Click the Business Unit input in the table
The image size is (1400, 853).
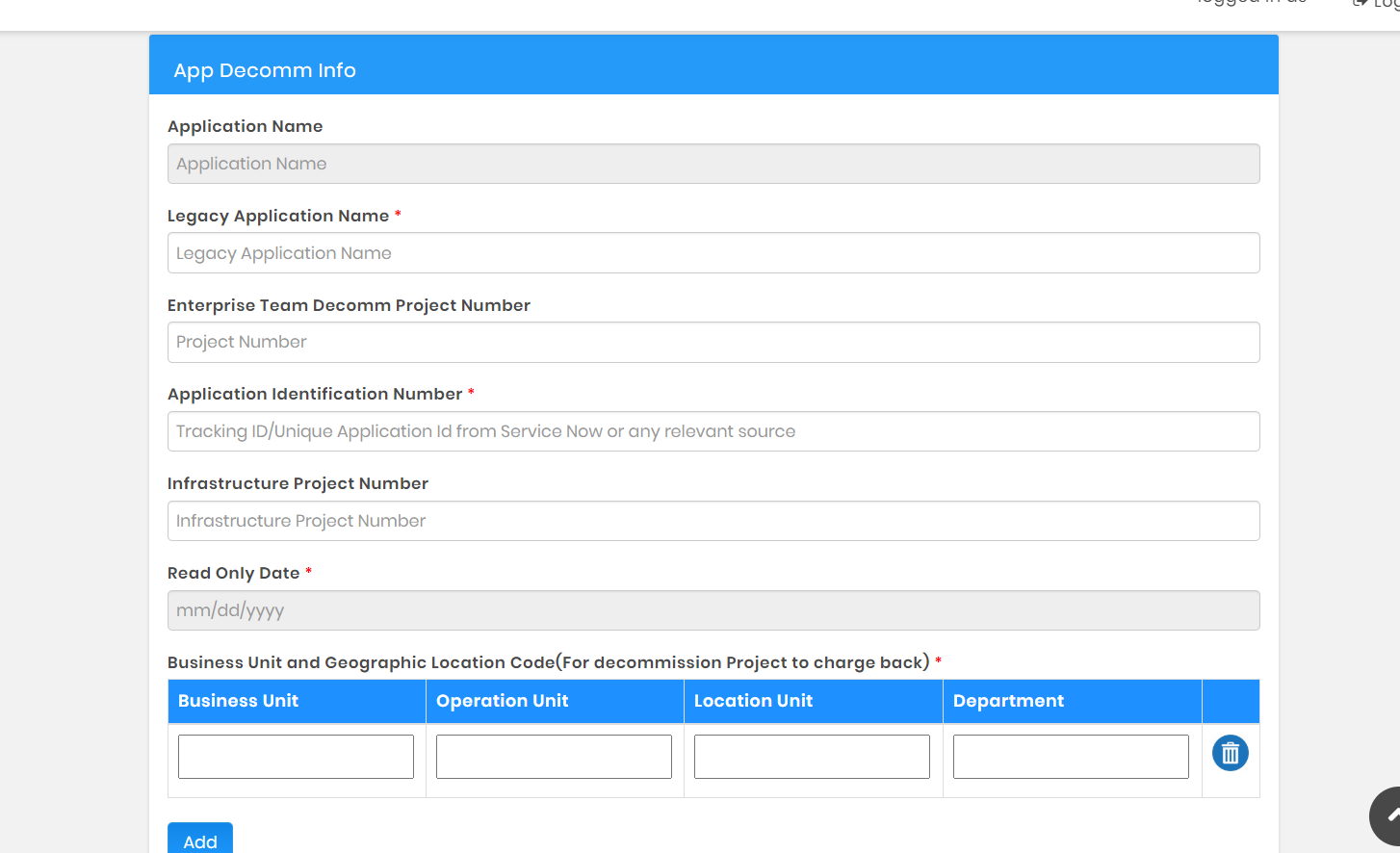coord(295,756)
